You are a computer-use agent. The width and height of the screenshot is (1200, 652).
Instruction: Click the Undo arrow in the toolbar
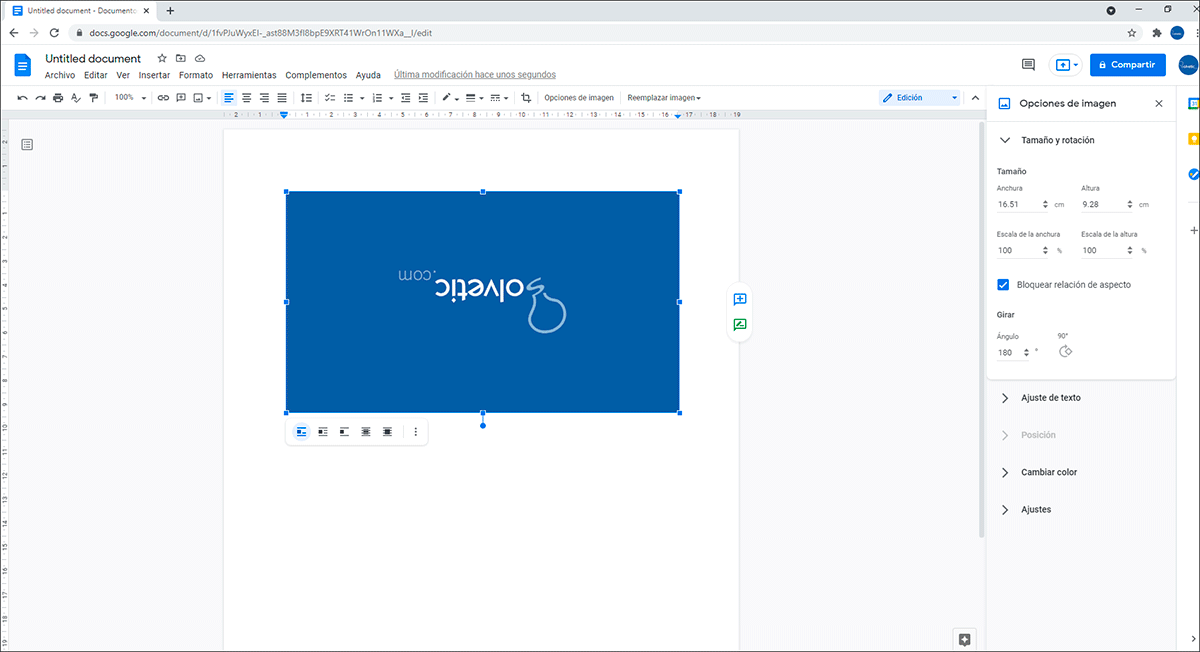23,98
